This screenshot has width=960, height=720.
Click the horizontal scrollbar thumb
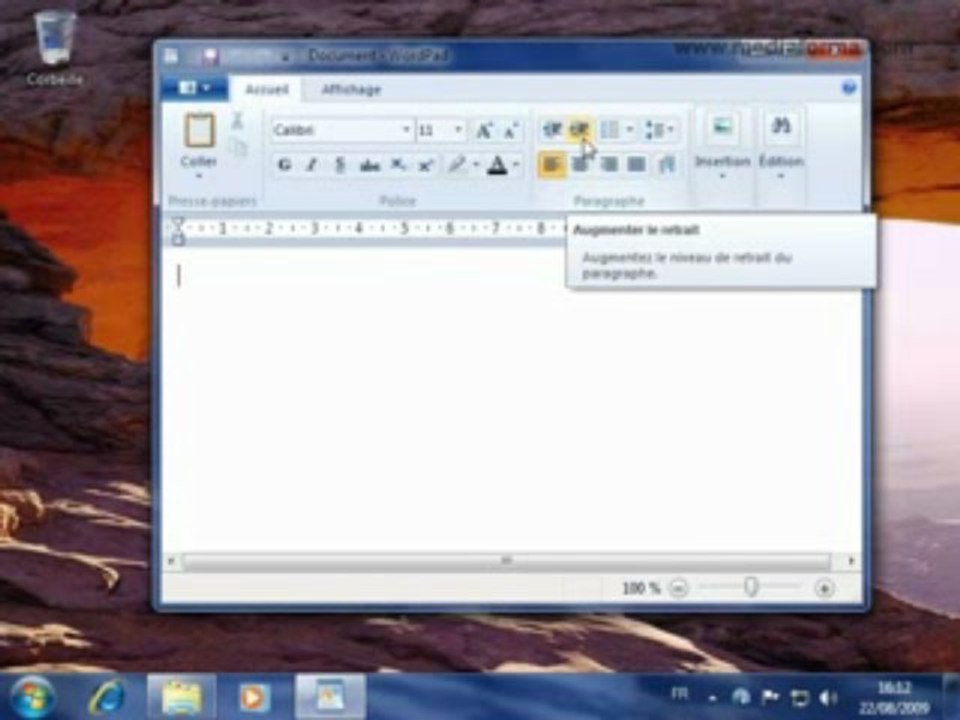506,560
